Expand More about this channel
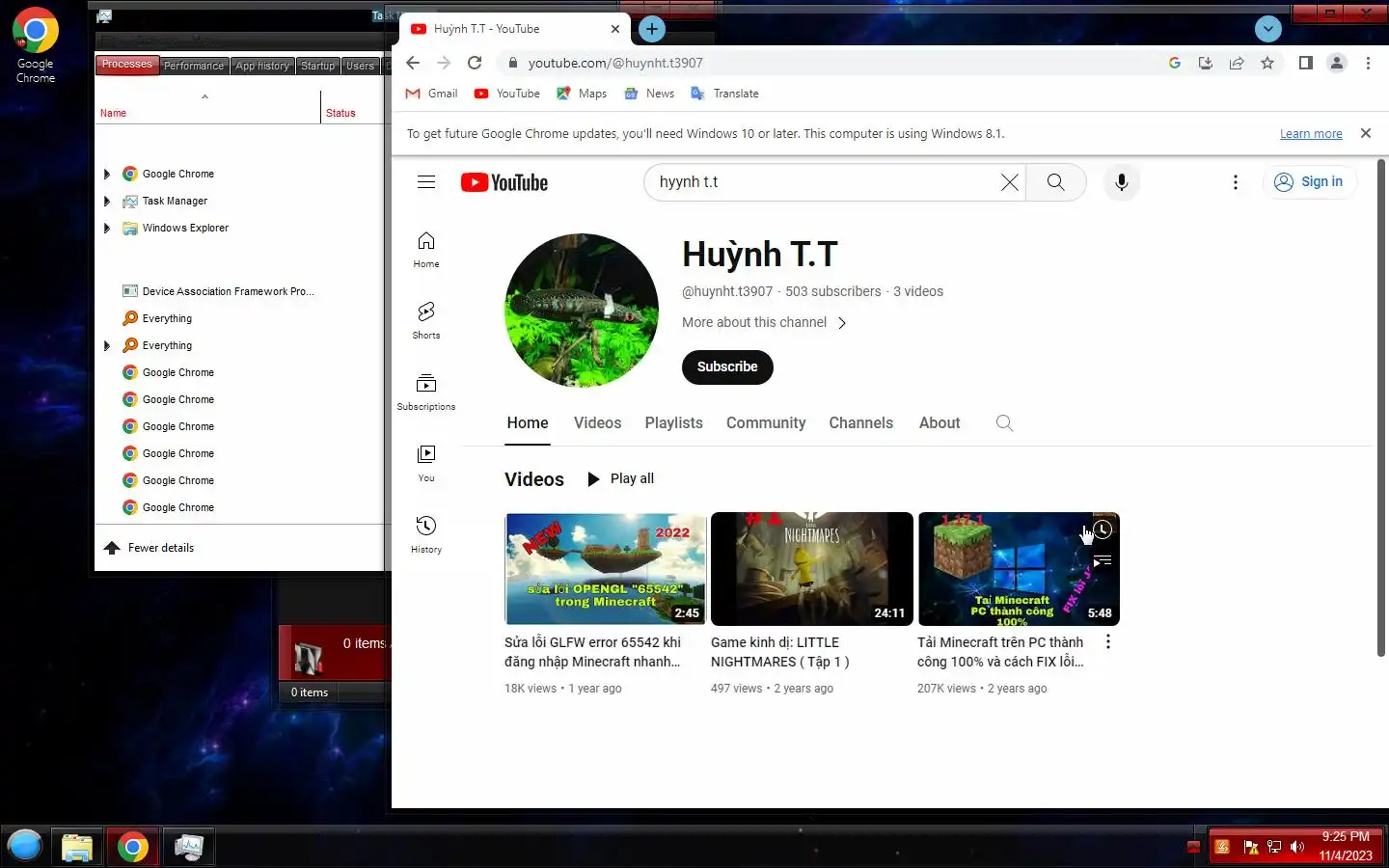 [x=764, y=323]
